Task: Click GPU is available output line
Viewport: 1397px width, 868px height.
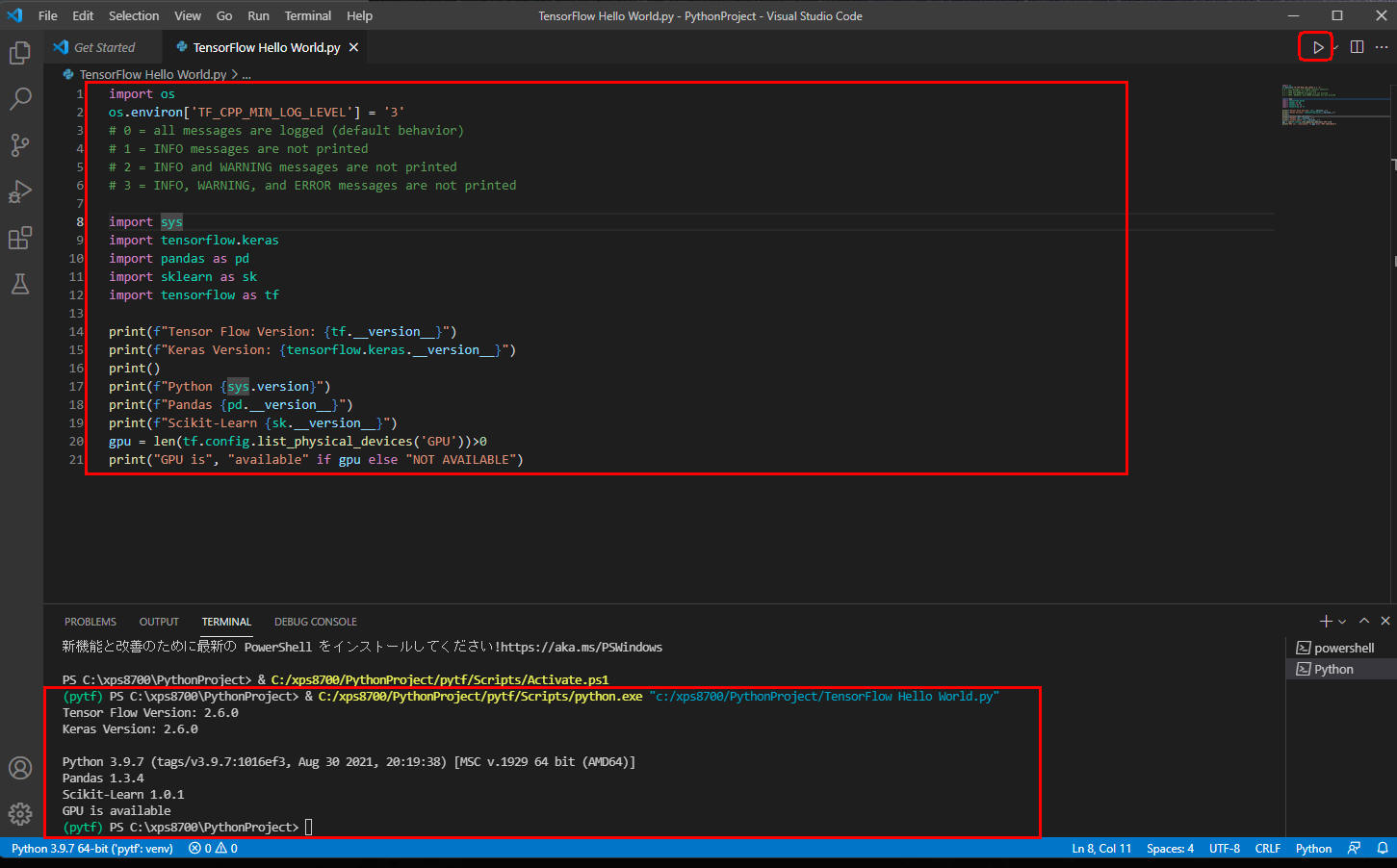Action: (116, 810)
